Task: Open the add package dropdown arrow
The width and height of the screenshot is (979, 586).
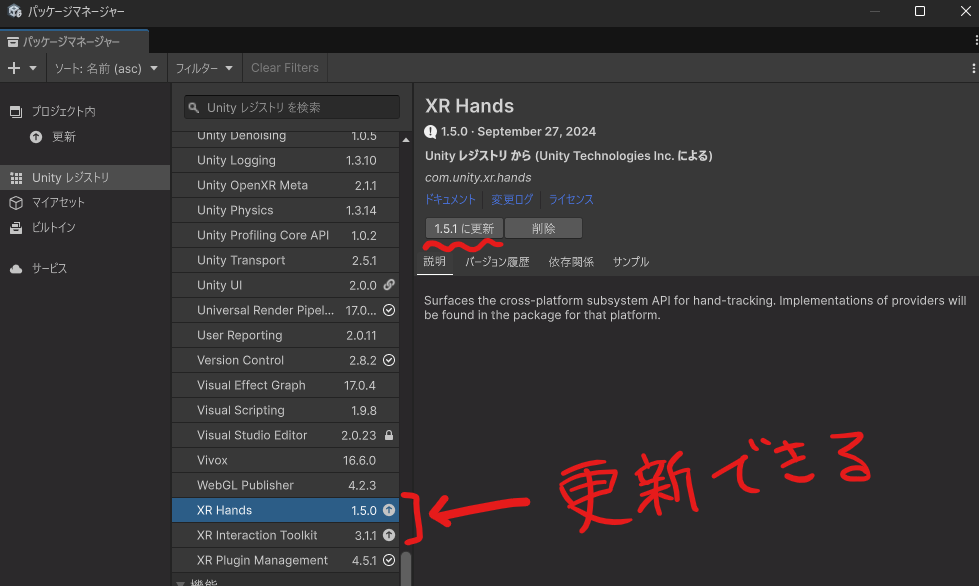Action: coord(33,68)
